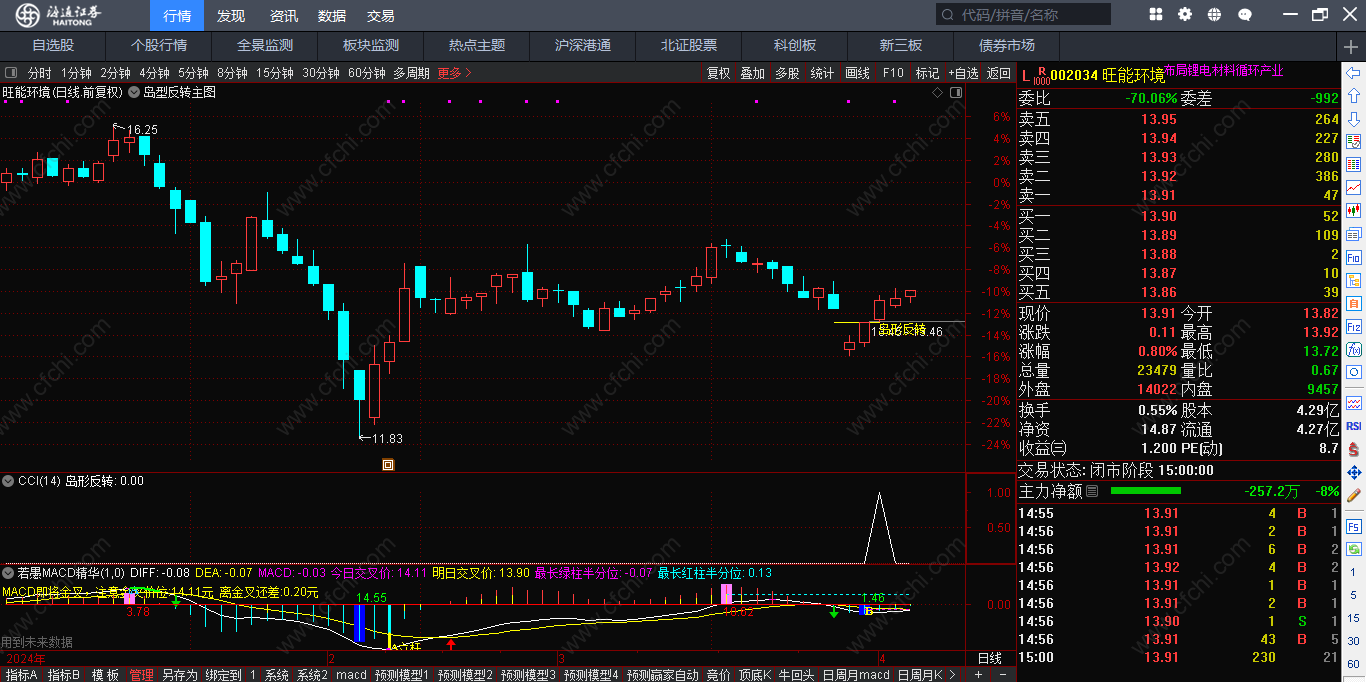Open the 资讯 main menu tab
This screenshot has height=682, width=1366.
pyautogui.click(x=284, y=16)
